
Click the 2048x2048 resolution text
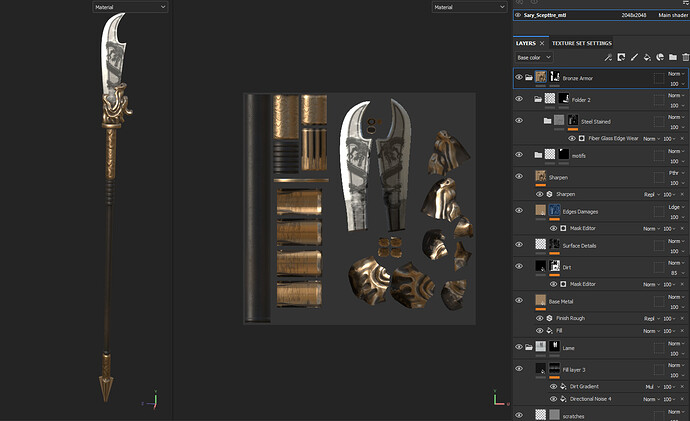coord(634,15)
